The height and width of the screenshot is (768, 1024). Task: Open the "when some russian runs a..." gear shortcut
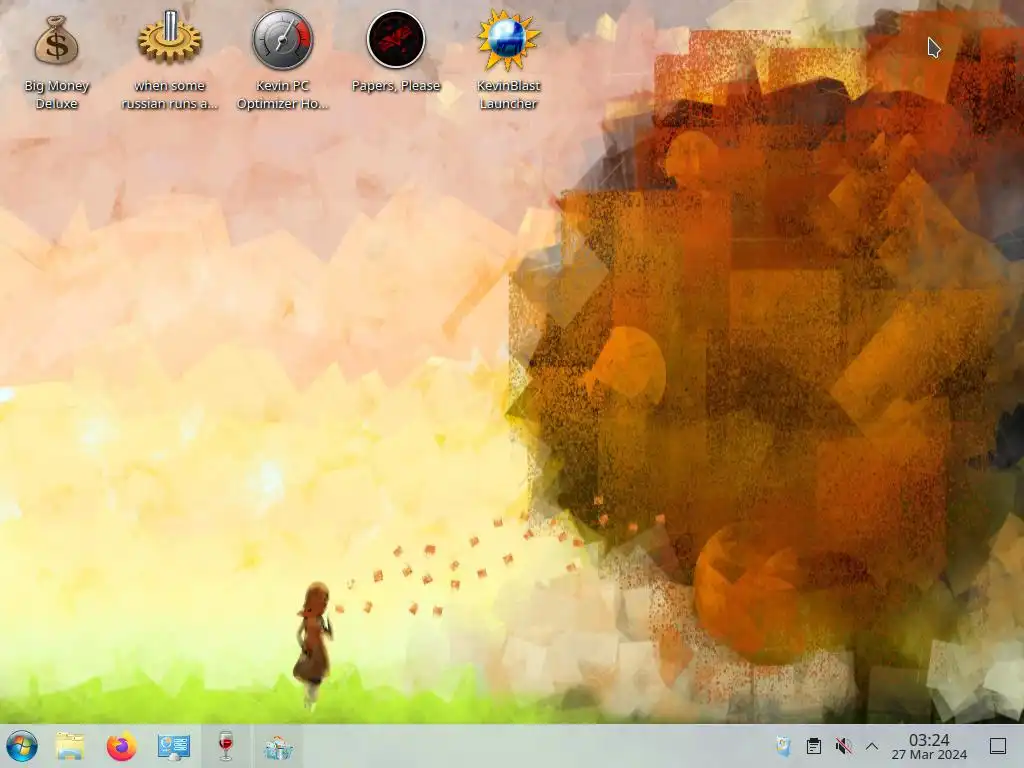[170, 38]
